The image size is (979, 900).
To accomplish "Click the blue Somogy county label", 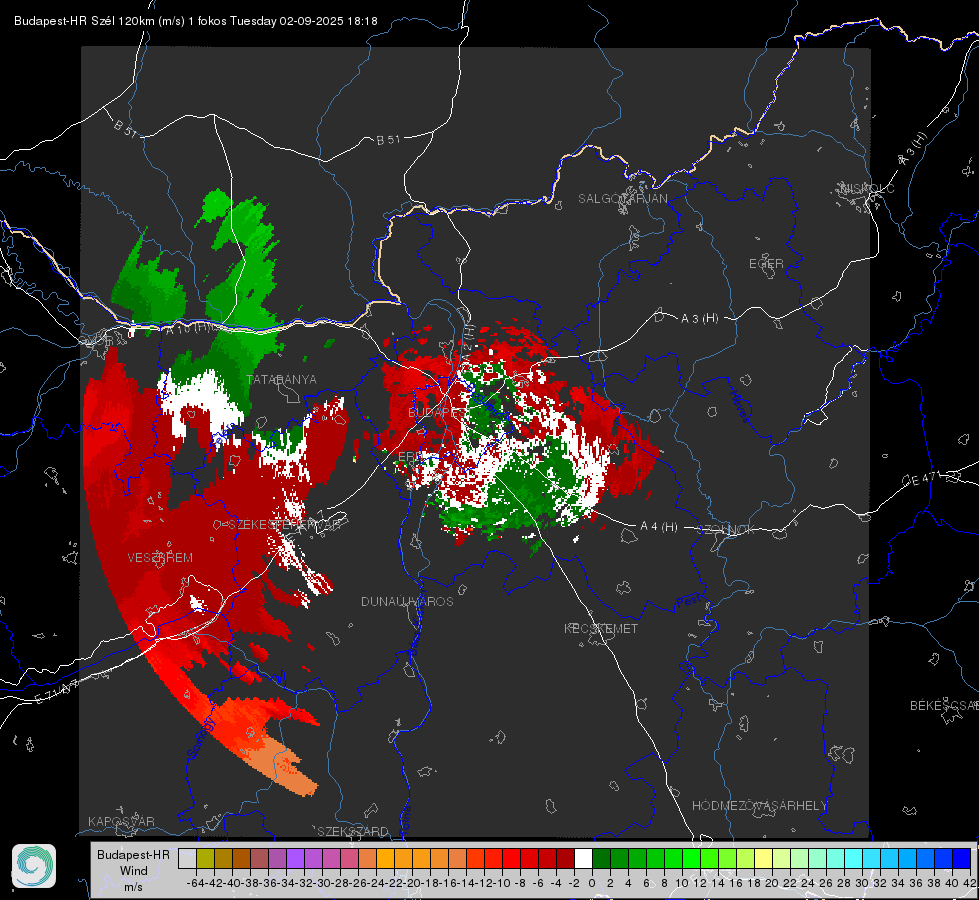I will tap(201, 738).
